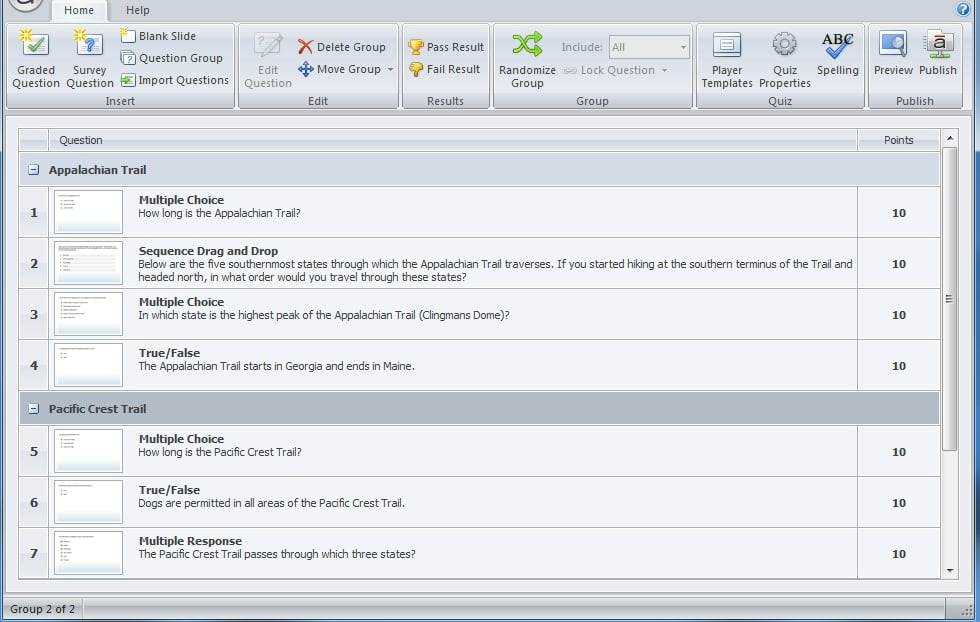Click the row number 6 cell
980x622 pixels.
click(34, 503)
